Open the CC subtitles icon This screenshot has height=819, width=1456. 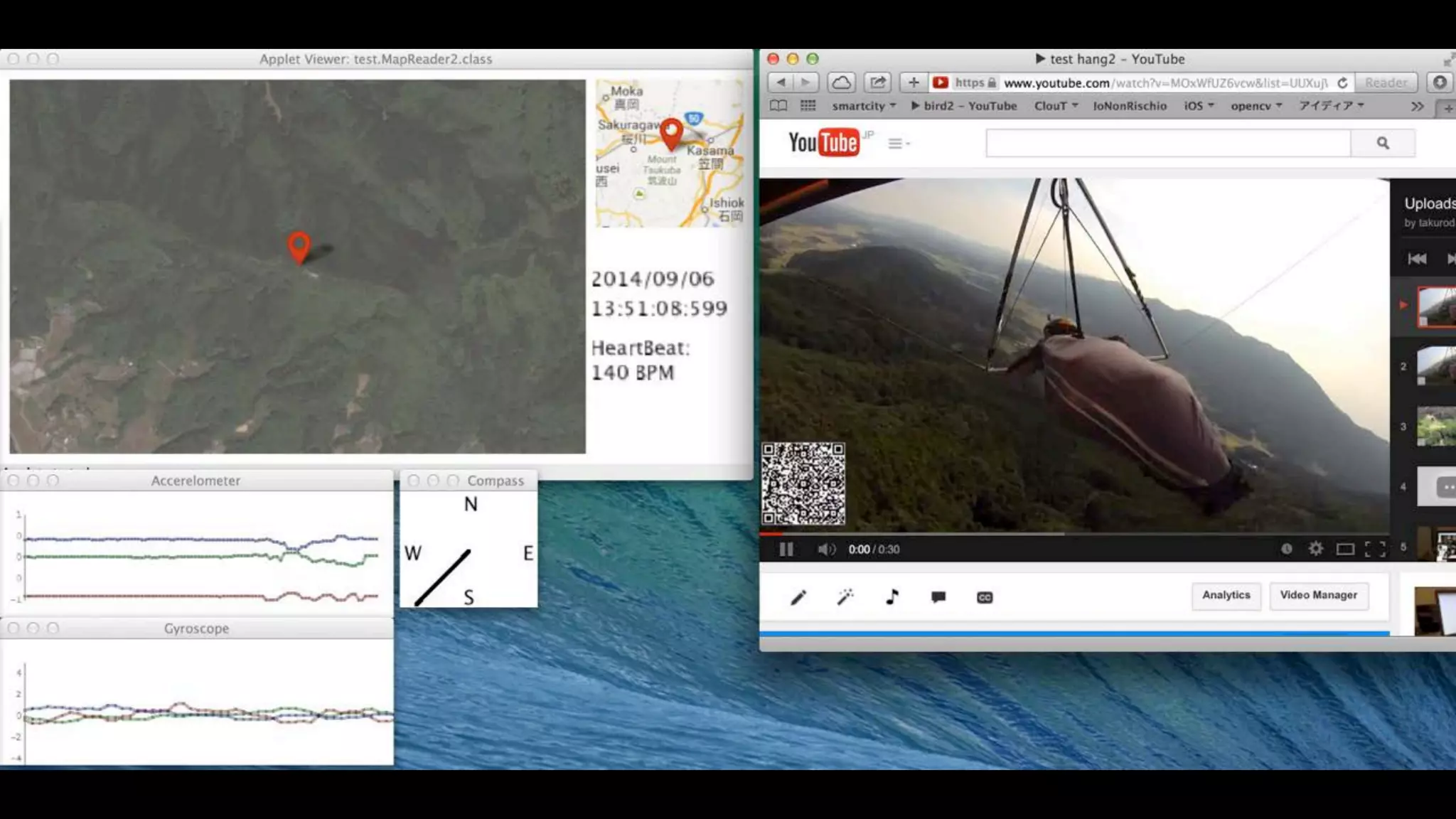coord(985,597)
